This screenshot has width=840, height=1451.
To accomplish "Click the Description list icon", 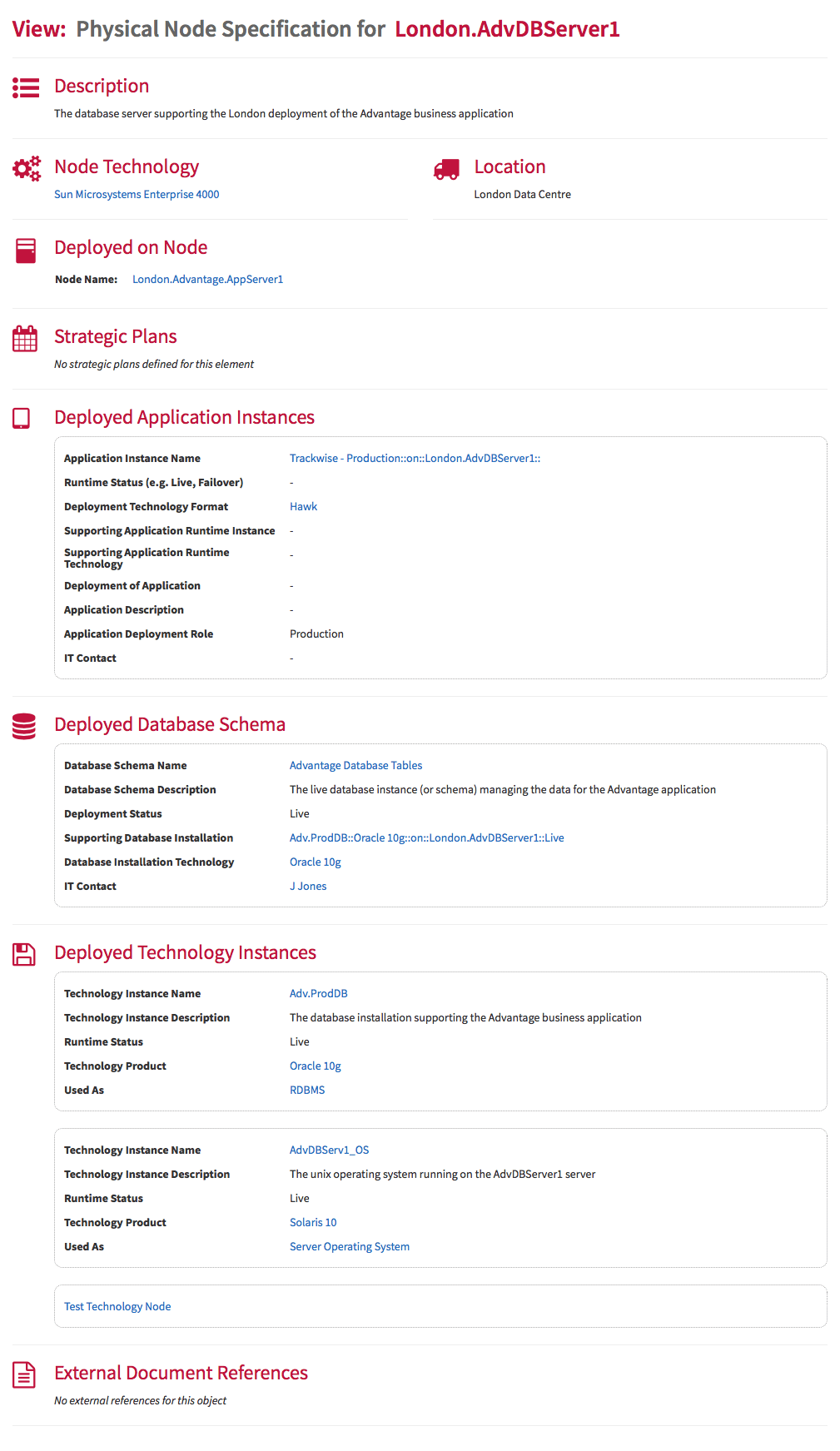I will pyautogui.click(x=26, y=87).
